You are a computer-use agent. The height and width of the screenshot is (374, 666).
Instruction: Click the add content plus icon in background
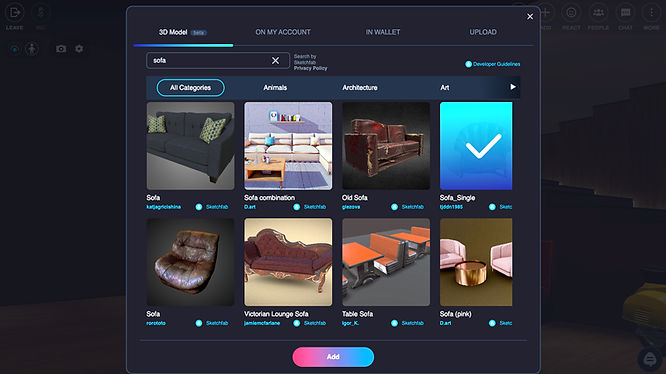click(545, 13)
